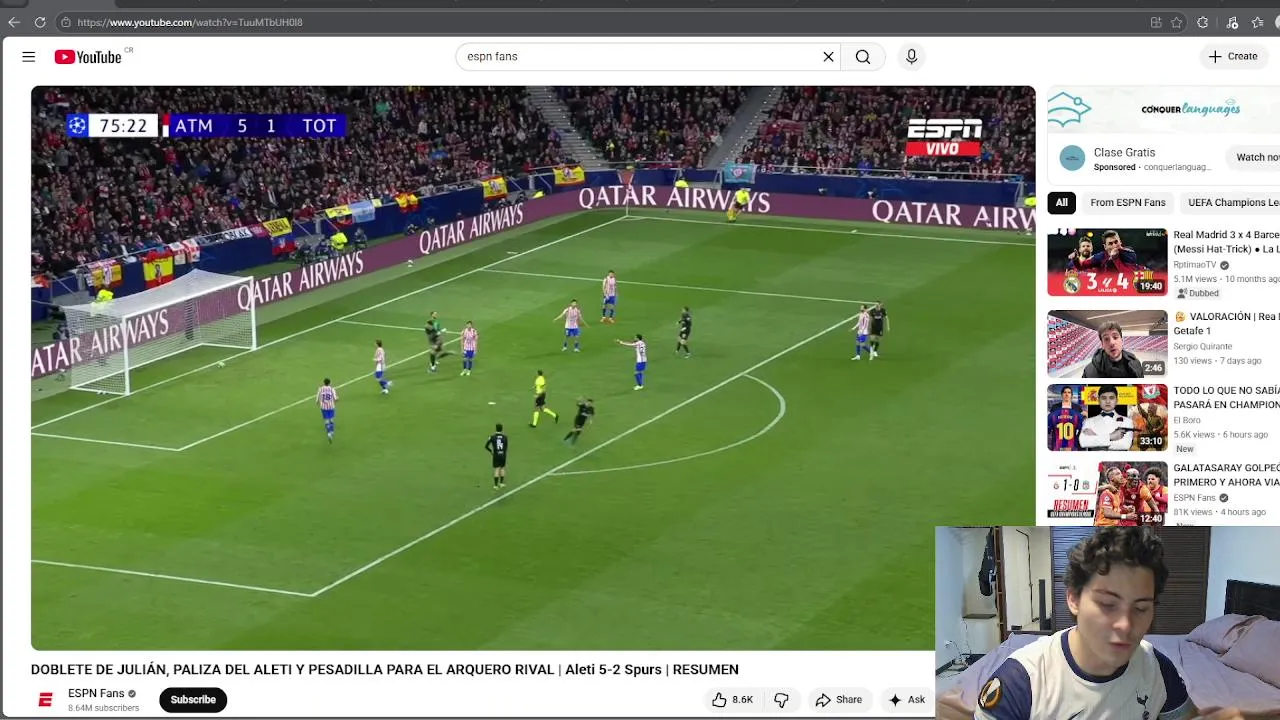
Task: Click the Conquer Languages advertiser avatar
Action: 1072,158
